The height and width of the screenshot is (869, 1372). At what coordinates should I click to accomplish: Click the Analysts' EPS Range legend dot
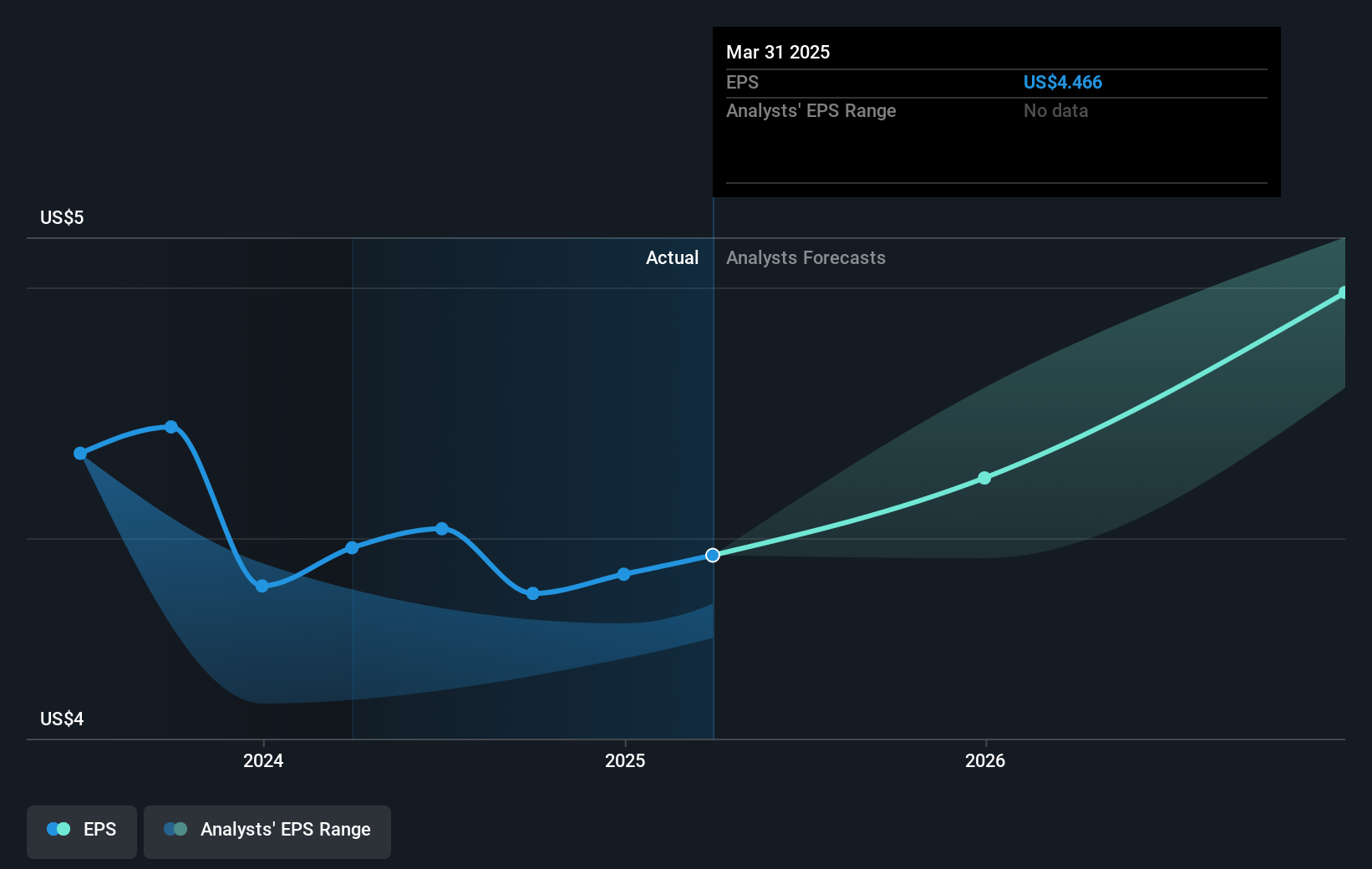point(176,828)
